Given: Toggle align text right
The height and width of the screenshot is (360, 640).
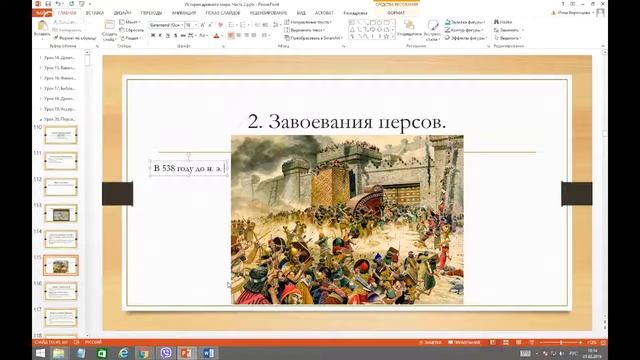Looking at the screenshot, I should (246, 36).
